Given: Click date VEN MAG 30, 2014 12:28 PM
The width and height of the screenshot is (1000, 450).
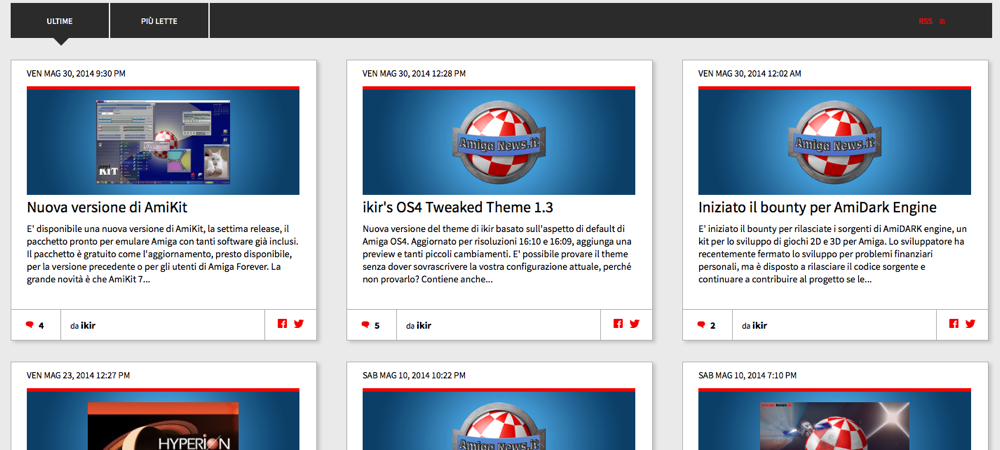Looking at the screenshot, I should (414, 74).
